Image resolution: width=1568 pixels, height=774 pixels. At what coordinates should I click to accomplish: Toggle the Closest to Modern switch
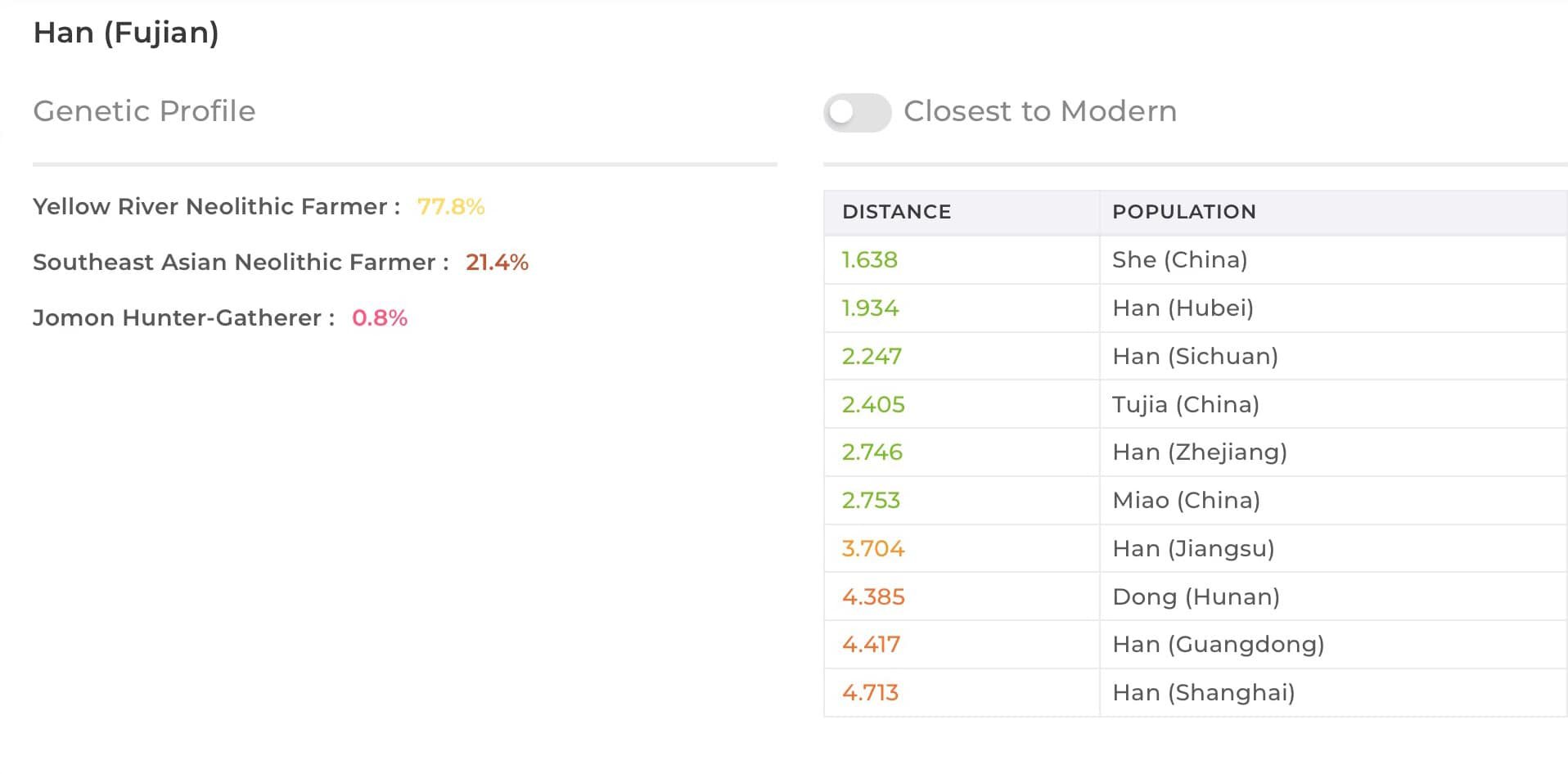[x=857, y=112]
